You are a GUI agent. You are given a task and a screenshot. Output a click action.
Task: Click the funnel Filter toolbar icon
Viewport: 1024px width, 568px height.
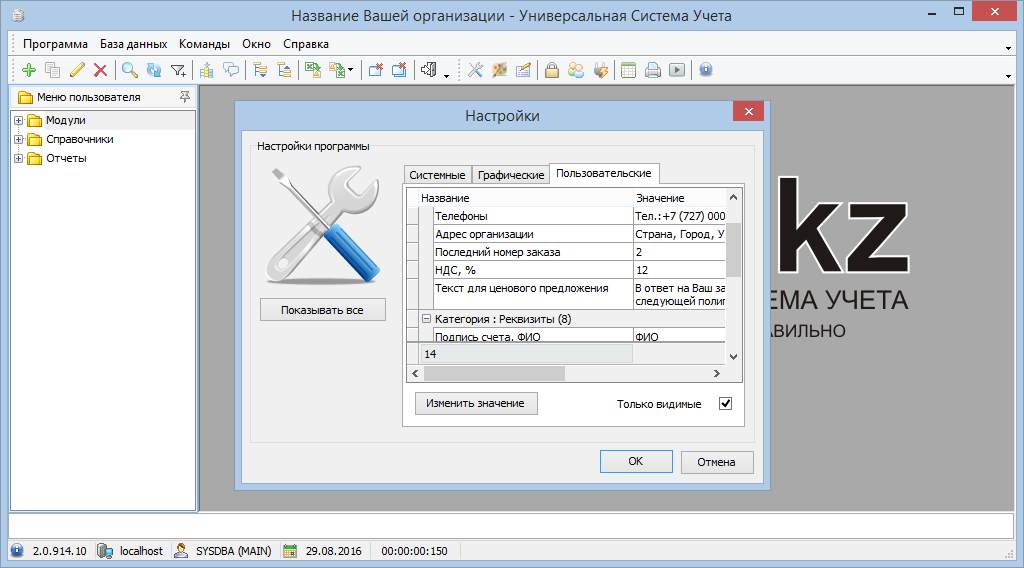(178, 70)
